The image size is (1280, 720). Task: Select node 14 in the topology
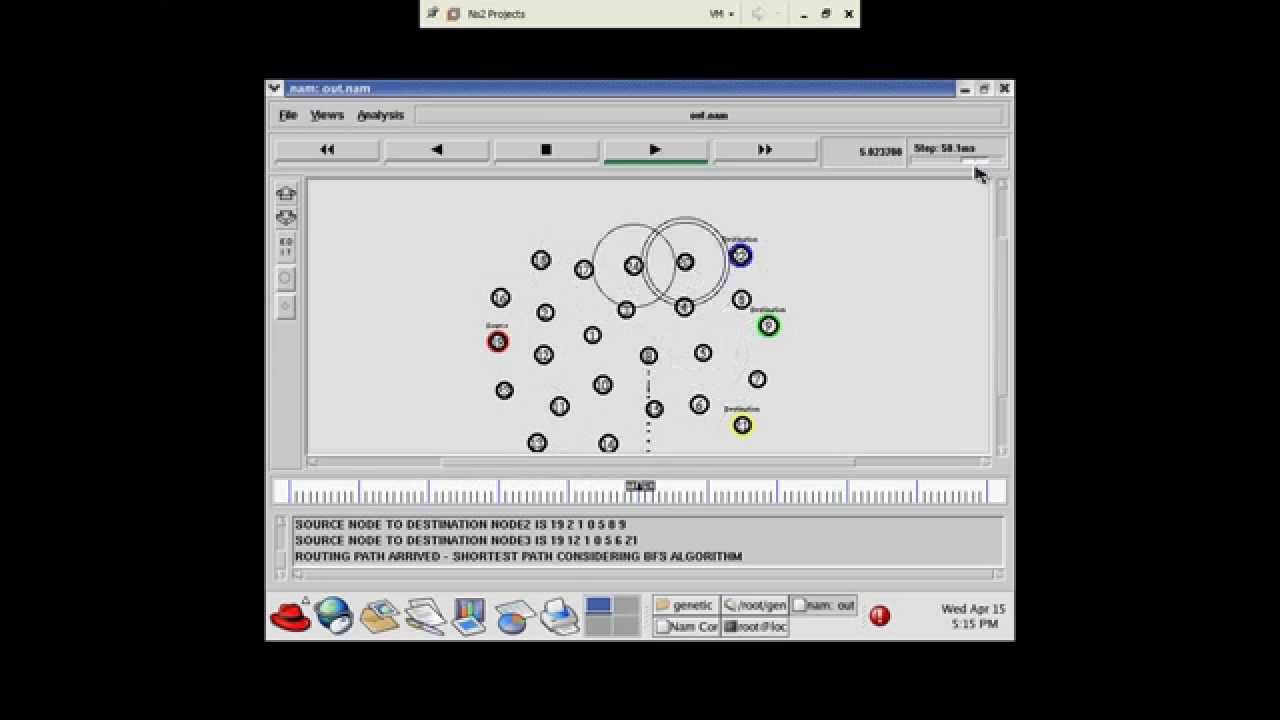[608, 443]
